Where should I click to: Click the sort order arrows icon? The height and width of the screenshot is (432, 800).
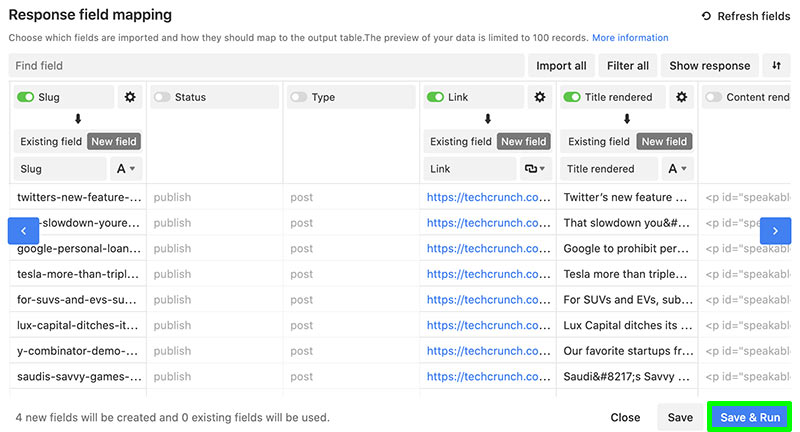tap(776, 65)
